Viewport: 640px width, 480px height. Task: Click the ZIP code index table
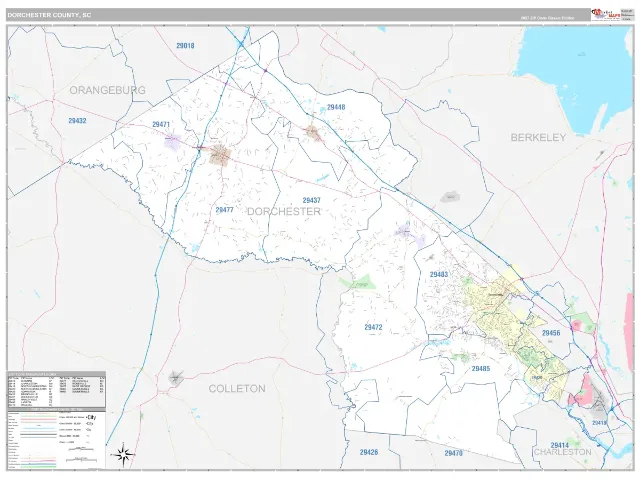click(56, 389)
